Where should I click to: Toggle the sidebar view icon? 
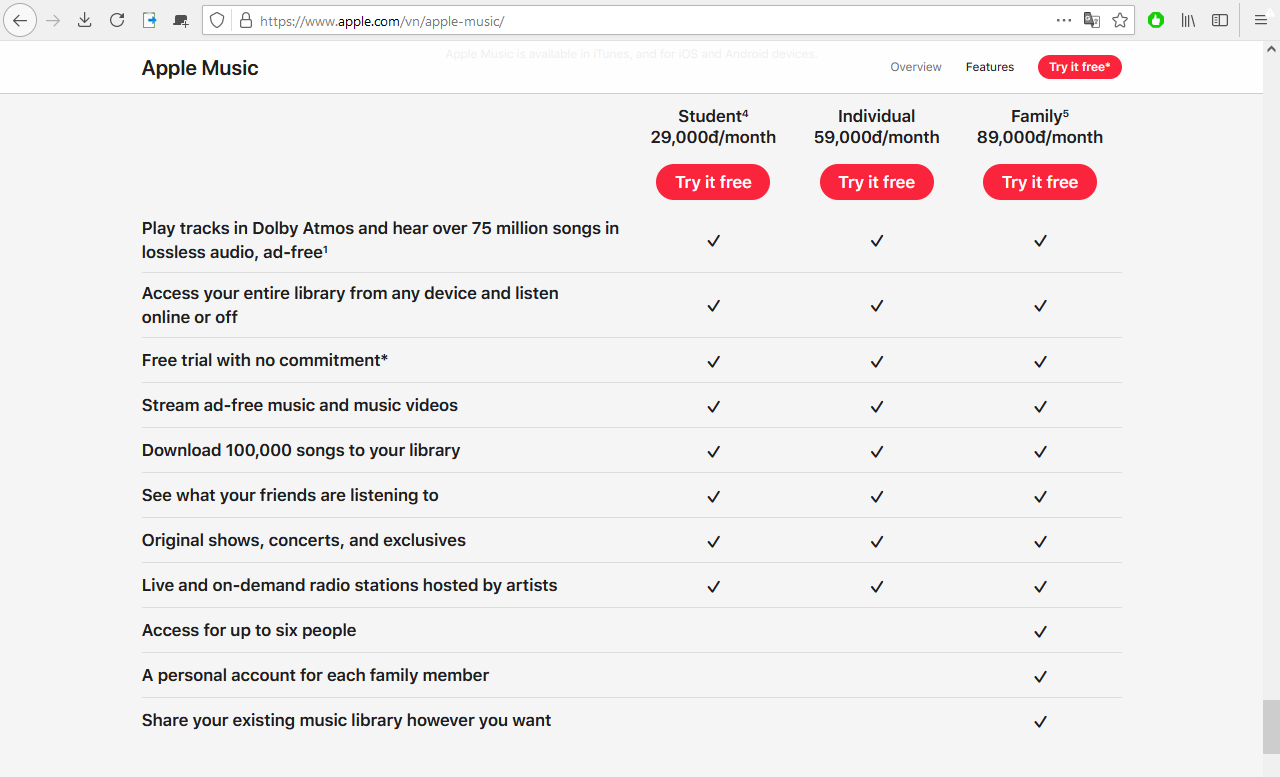click(x=1220, y=20)
